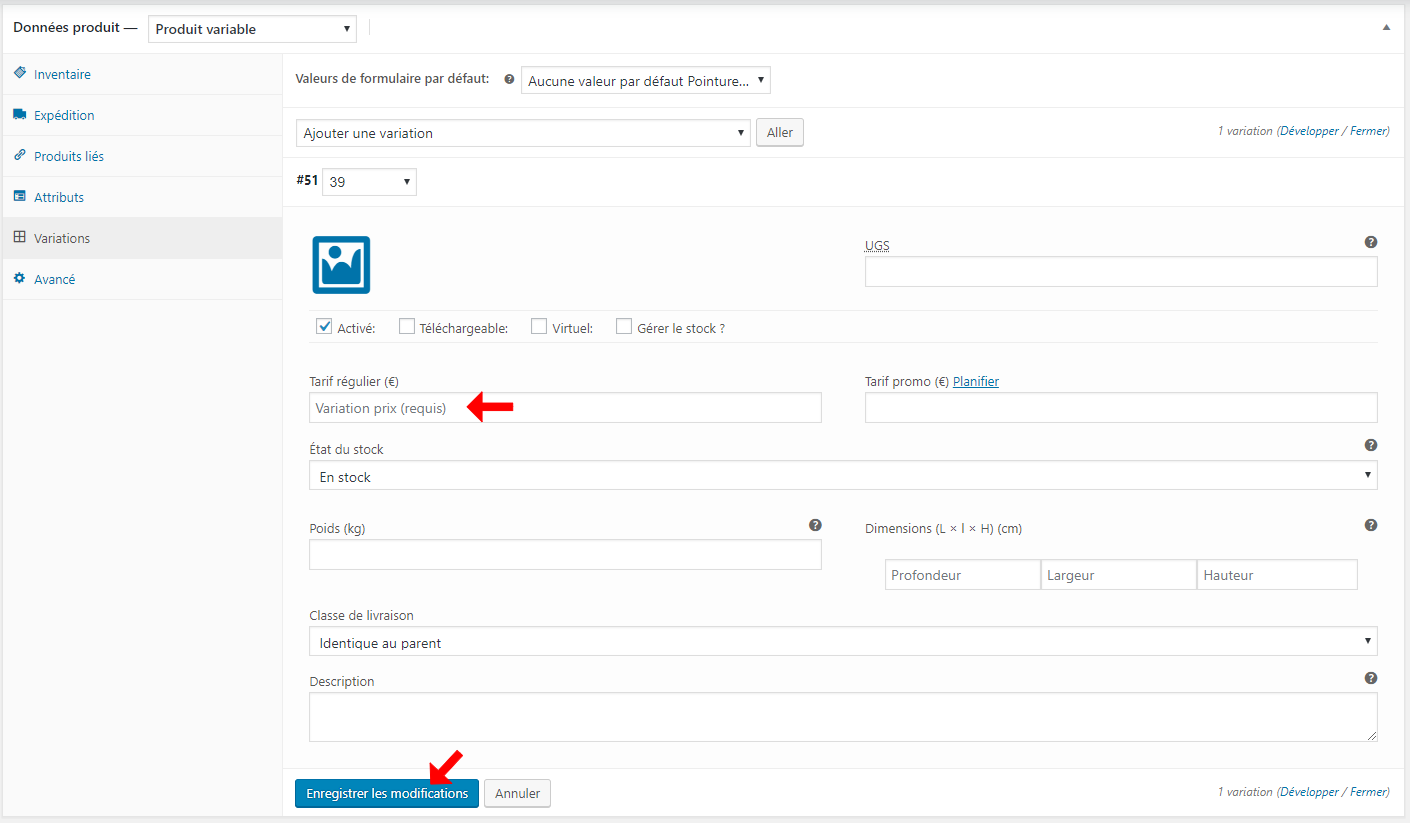Click help icon for Valeurs de formulaire
The width and height of the screenshot is (1410, 823).
[x=509, y=80]
